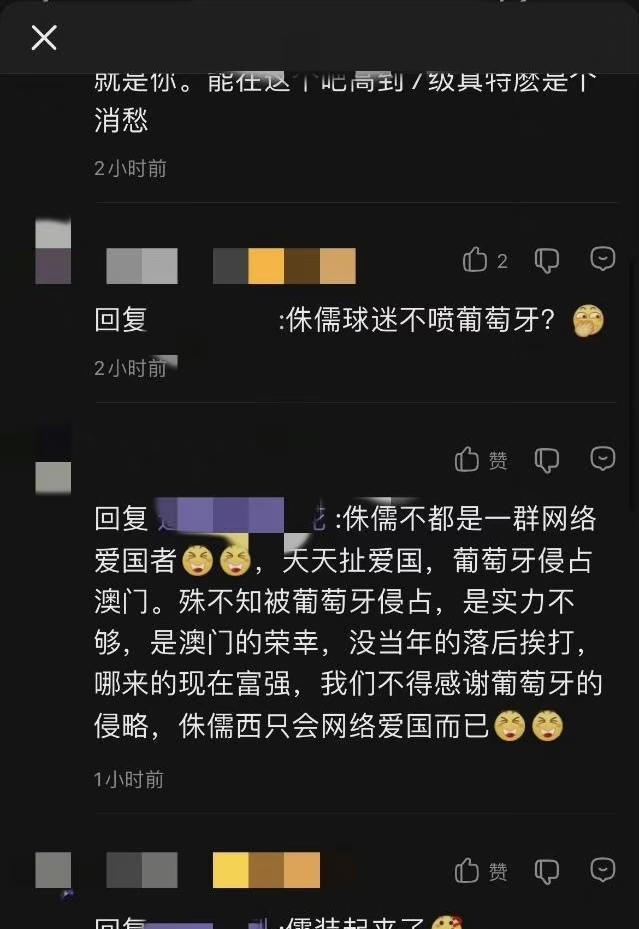Reply via bubble on 网络爱国者 comment
This screenshot has width=639, height=929.
(x=603, y=459)
